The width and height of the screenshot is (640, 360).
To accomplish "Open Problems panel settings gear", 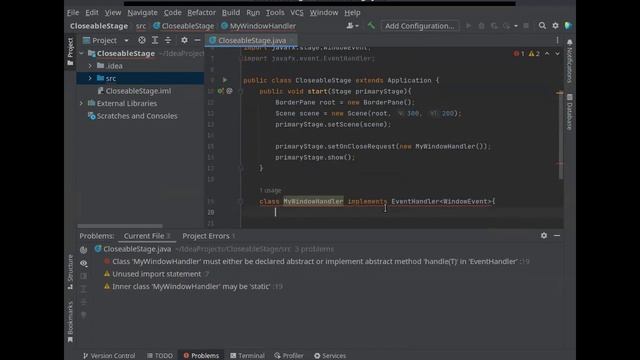I will click(x=544, y=236).
